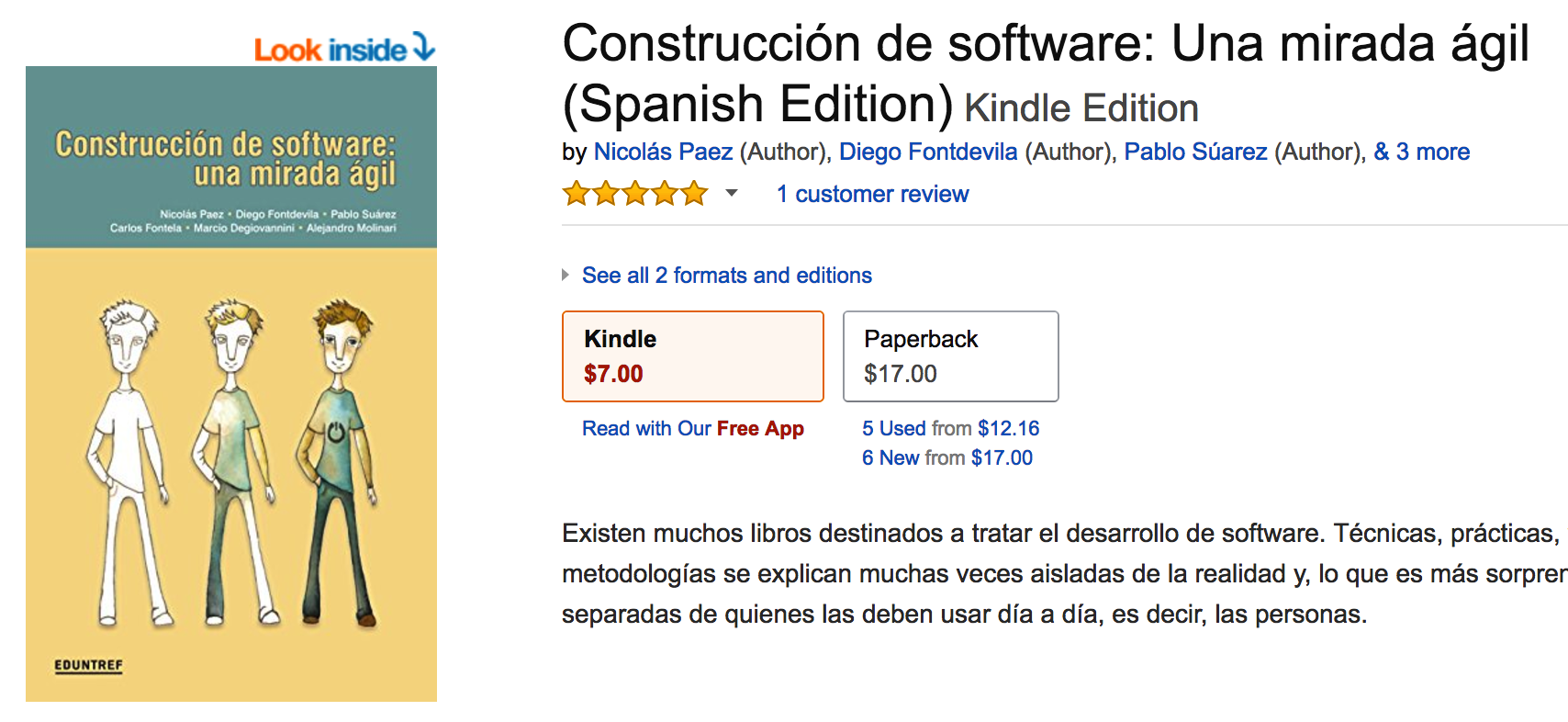Expand See all 2 formats triangle
1568x722 pixels.
point(566,275)
